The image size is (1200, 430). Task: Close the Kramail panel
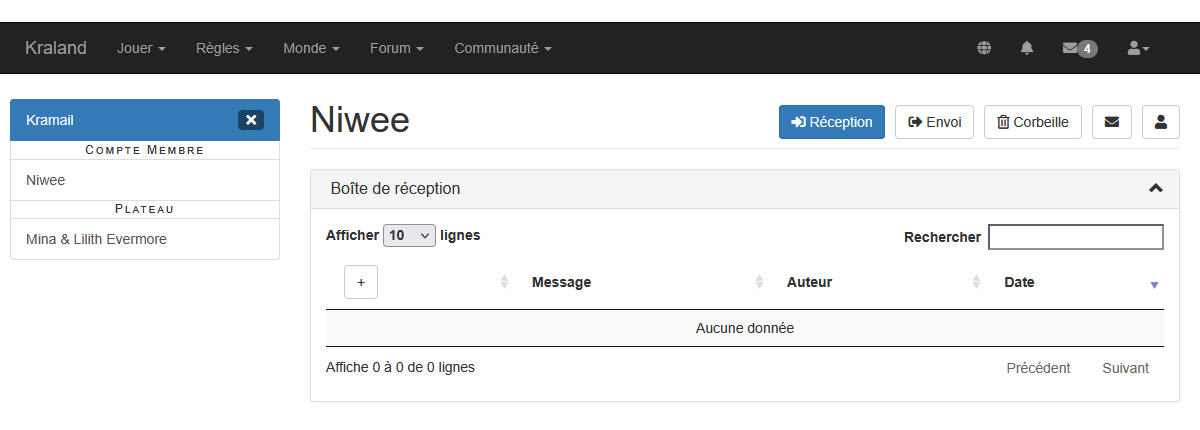click(251, 120)
